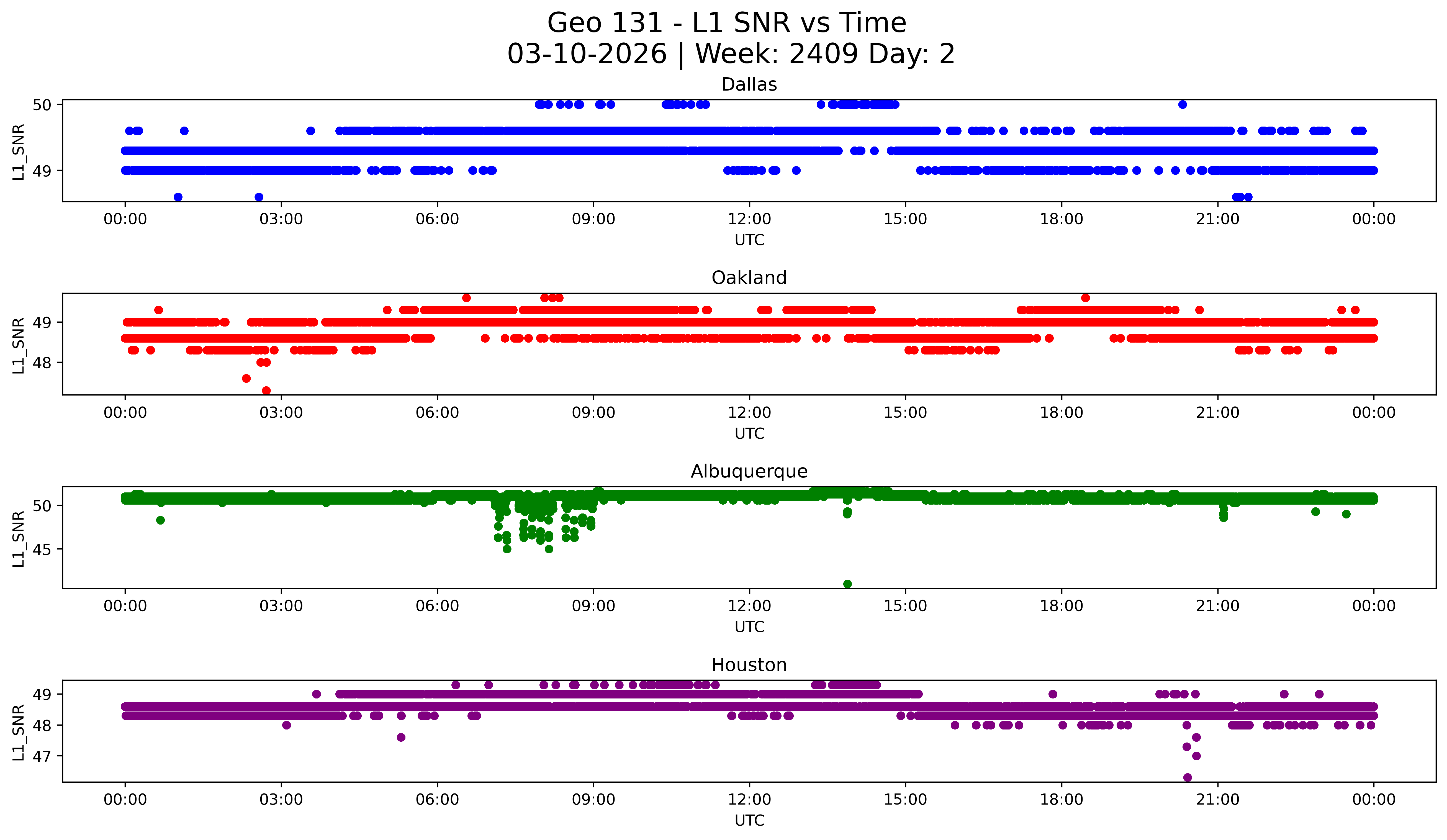The height and width of the screenshot is (840, 1447).
Task: Click the lowest red point in Oakland plot
Action: (266, 391)
